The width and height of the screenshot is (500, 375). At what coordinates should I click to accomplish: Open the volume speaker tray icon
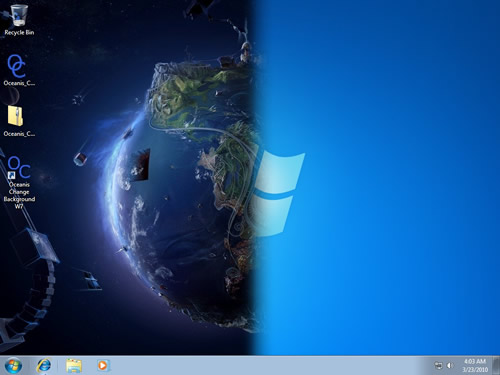click(450, 366)
